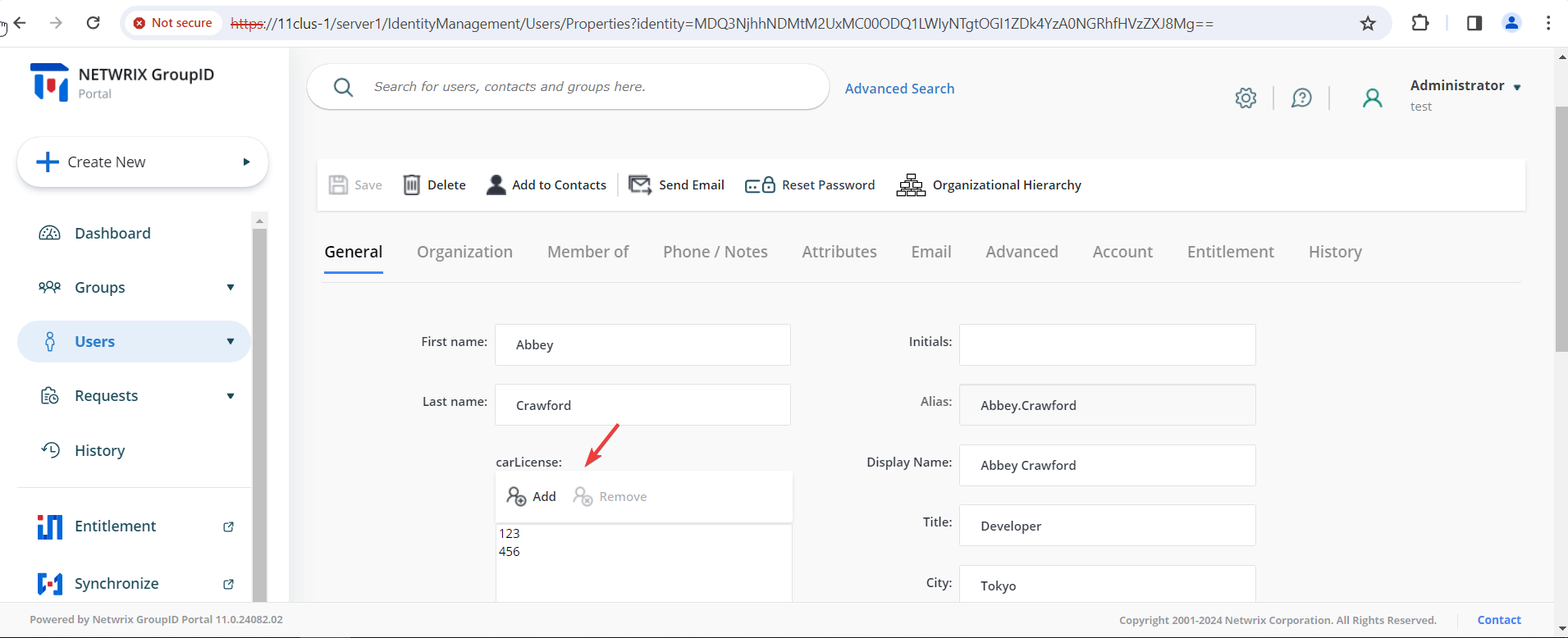Image resolution: width=1568 pixels, height=638 pixels.
Task: Expand the Groups menu arrow
Action: (x=231, y=287)
